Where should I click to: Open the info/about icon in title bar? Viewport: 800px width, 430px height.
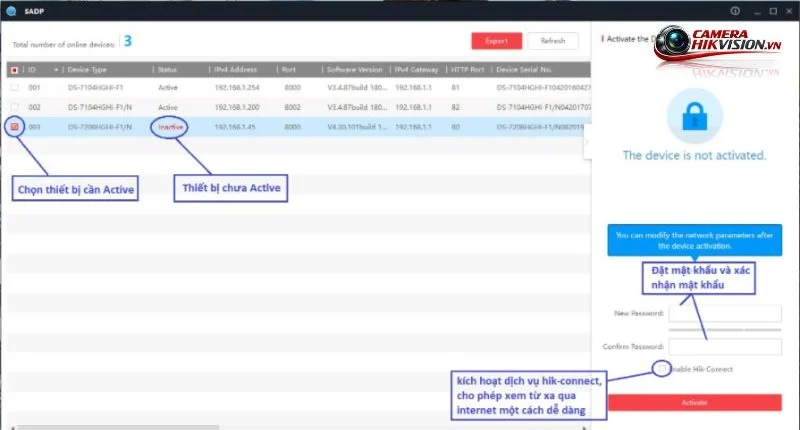tap(735, 11)
